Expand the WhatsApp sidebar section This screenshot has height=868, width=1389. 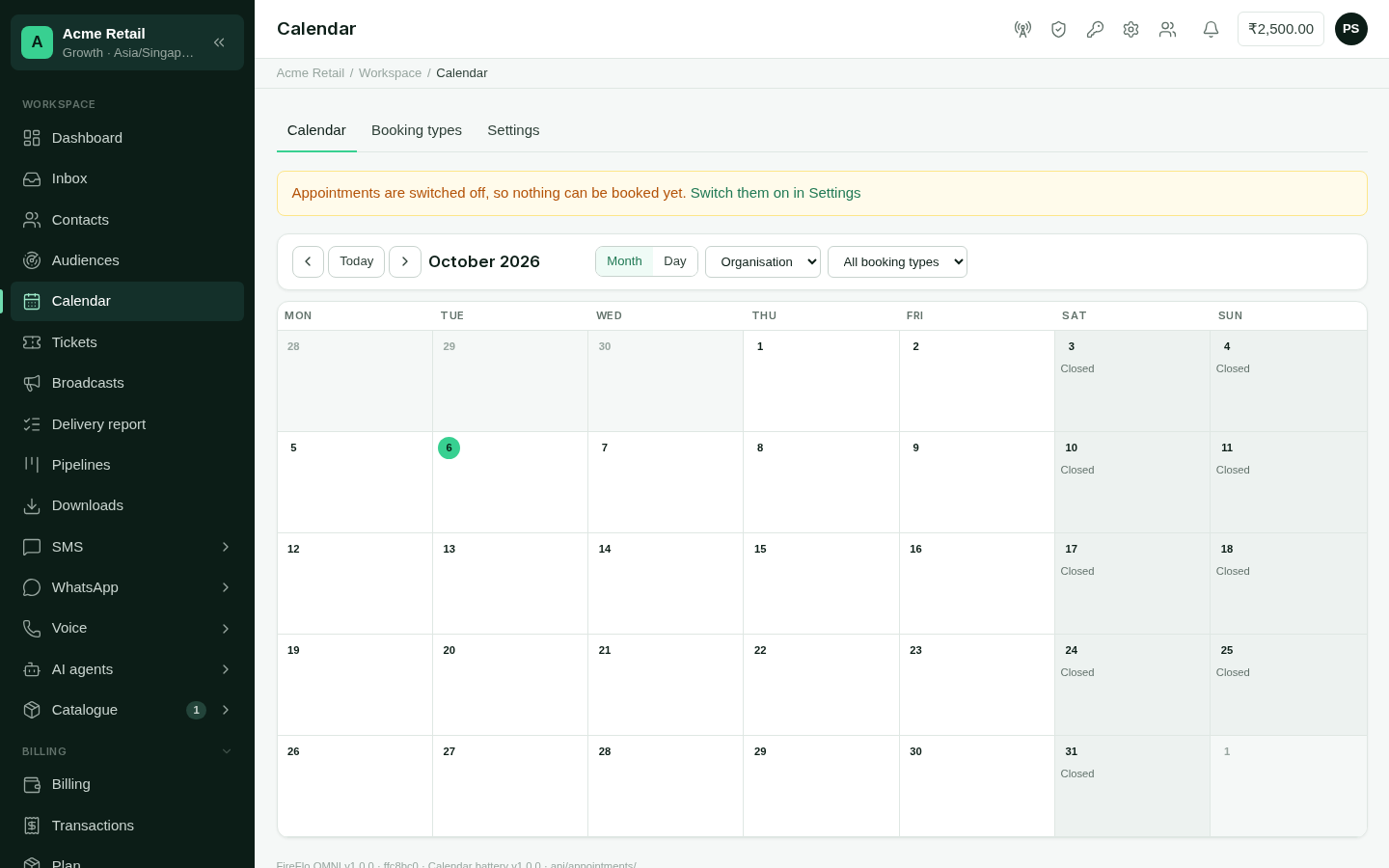pyautogui.click(x=127, y=587)
